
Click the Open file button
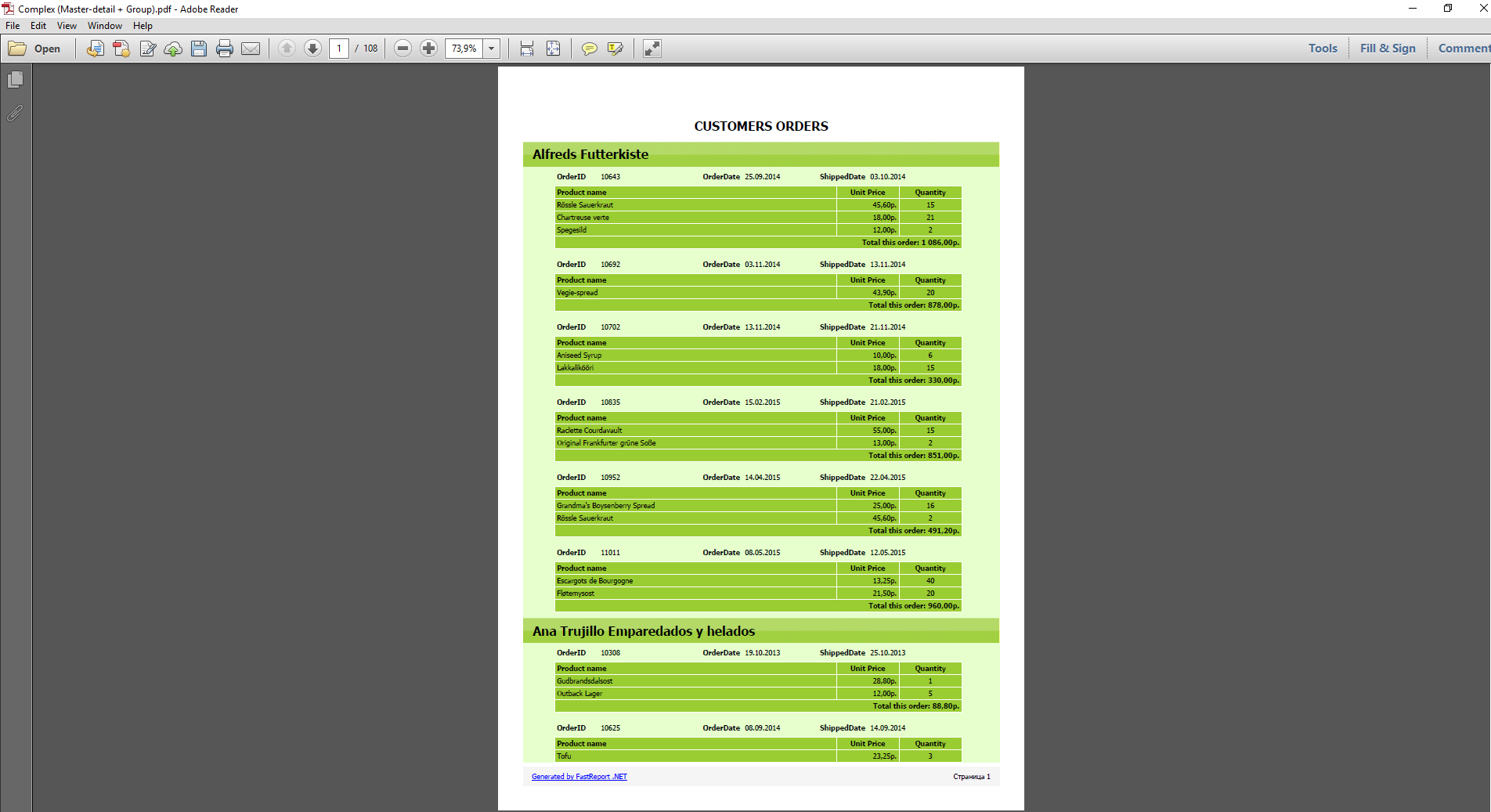tap(34, 49)
